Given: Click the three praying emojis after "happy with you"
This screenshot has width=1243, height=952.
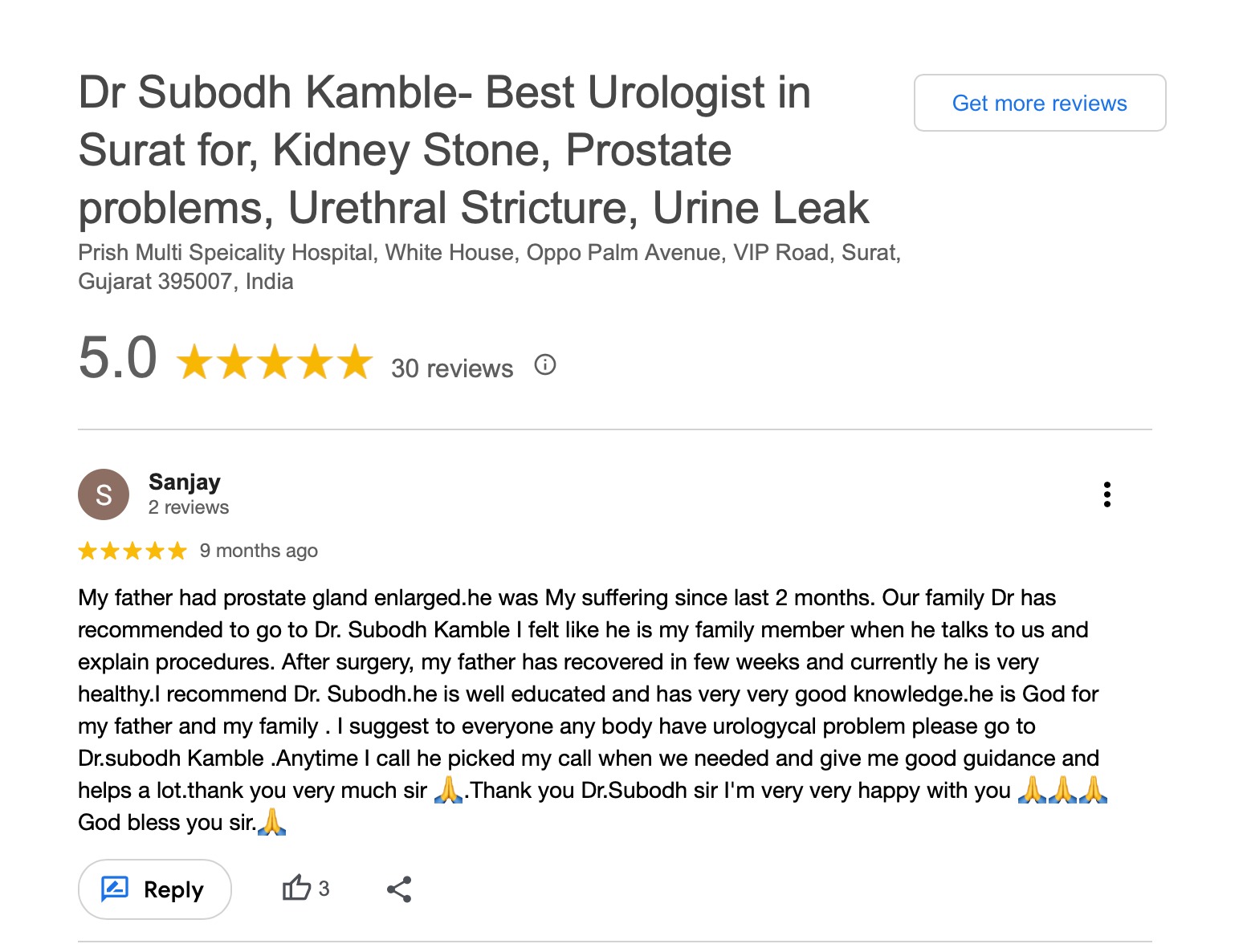Looking at the screenshot, I should tap(1062, 790).
